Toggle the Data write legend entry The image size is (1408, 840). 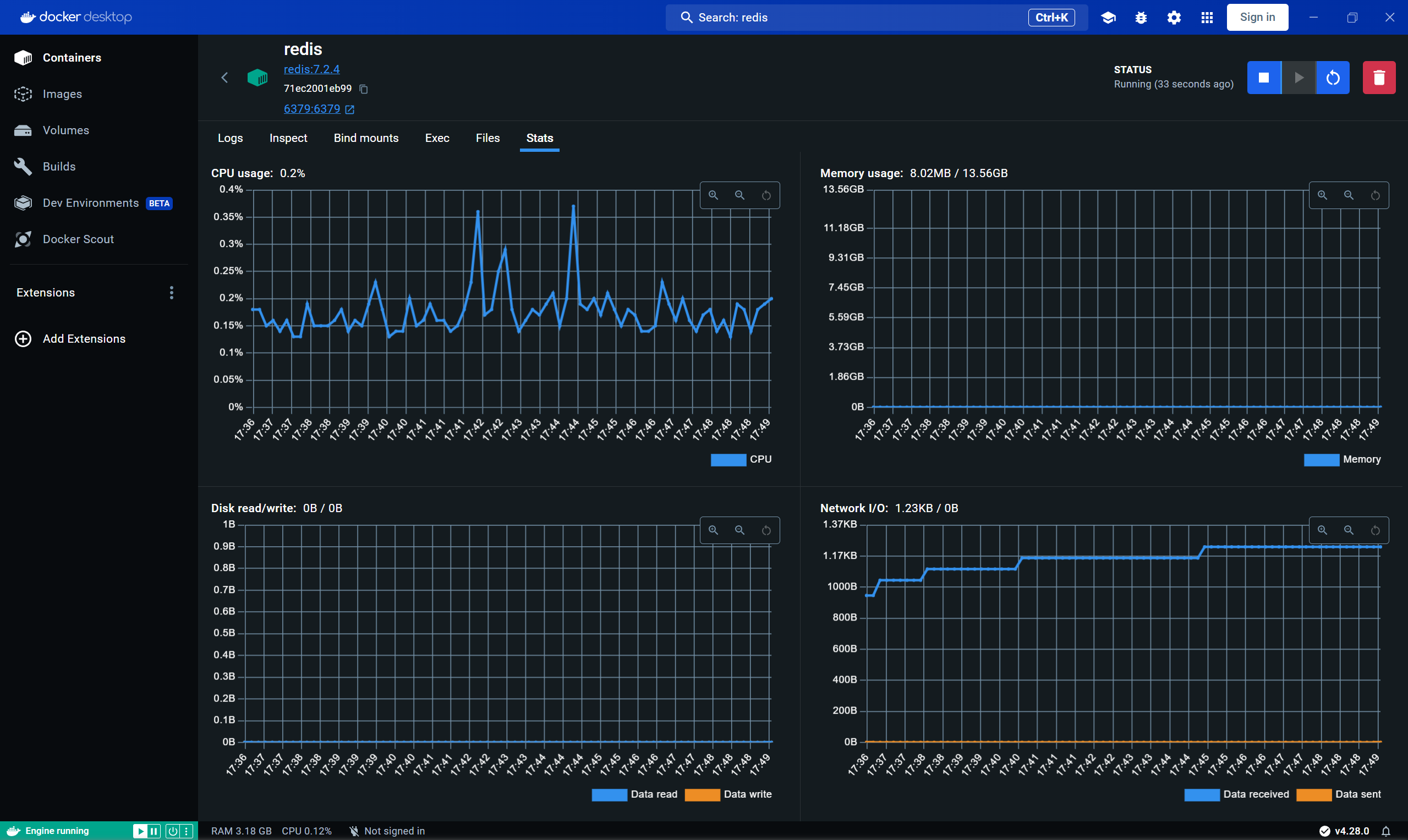pyautogui.click(x=728, y=795)
